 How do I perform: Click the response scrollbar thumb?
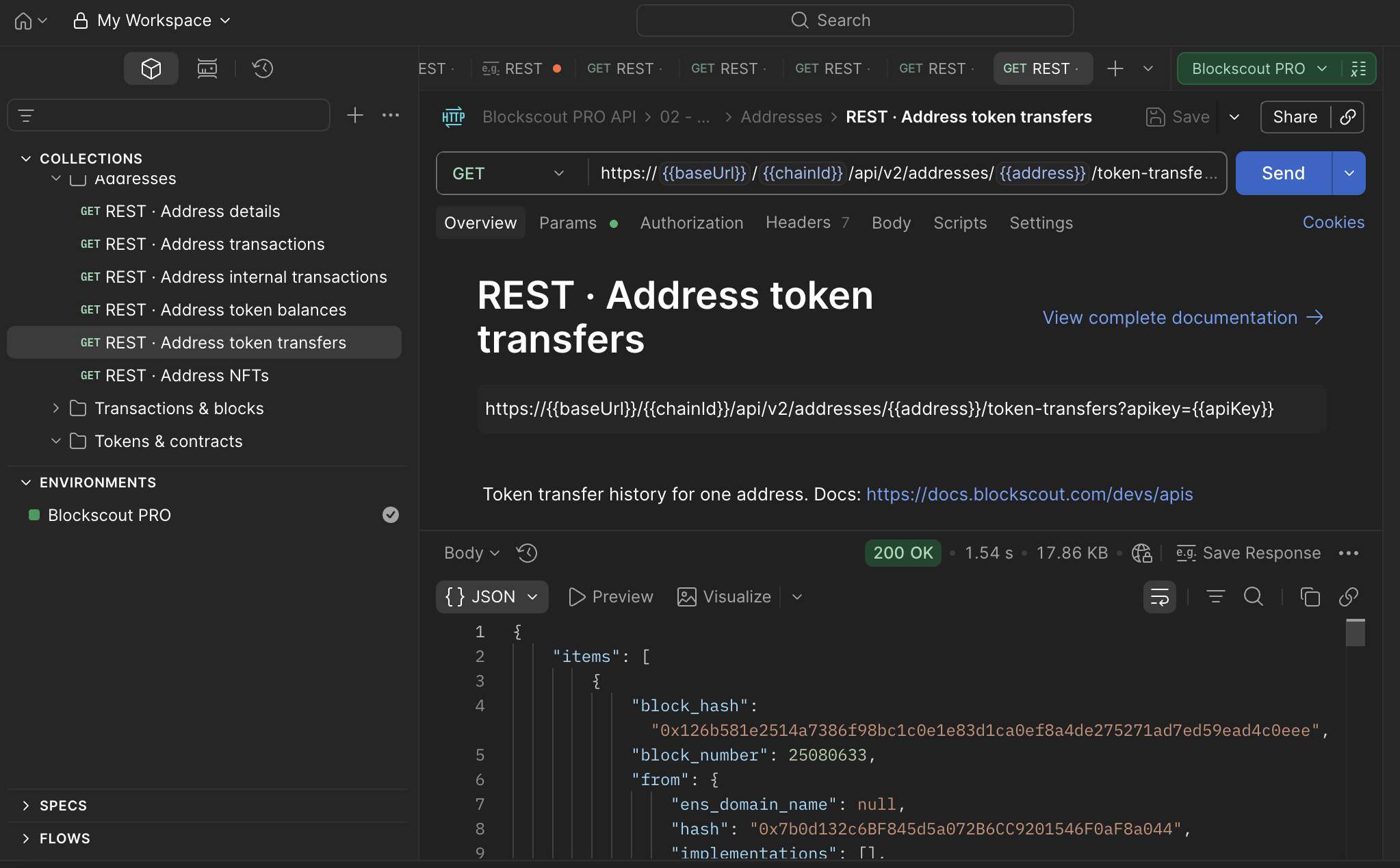pyautogui.click(x=1356, y=633)
